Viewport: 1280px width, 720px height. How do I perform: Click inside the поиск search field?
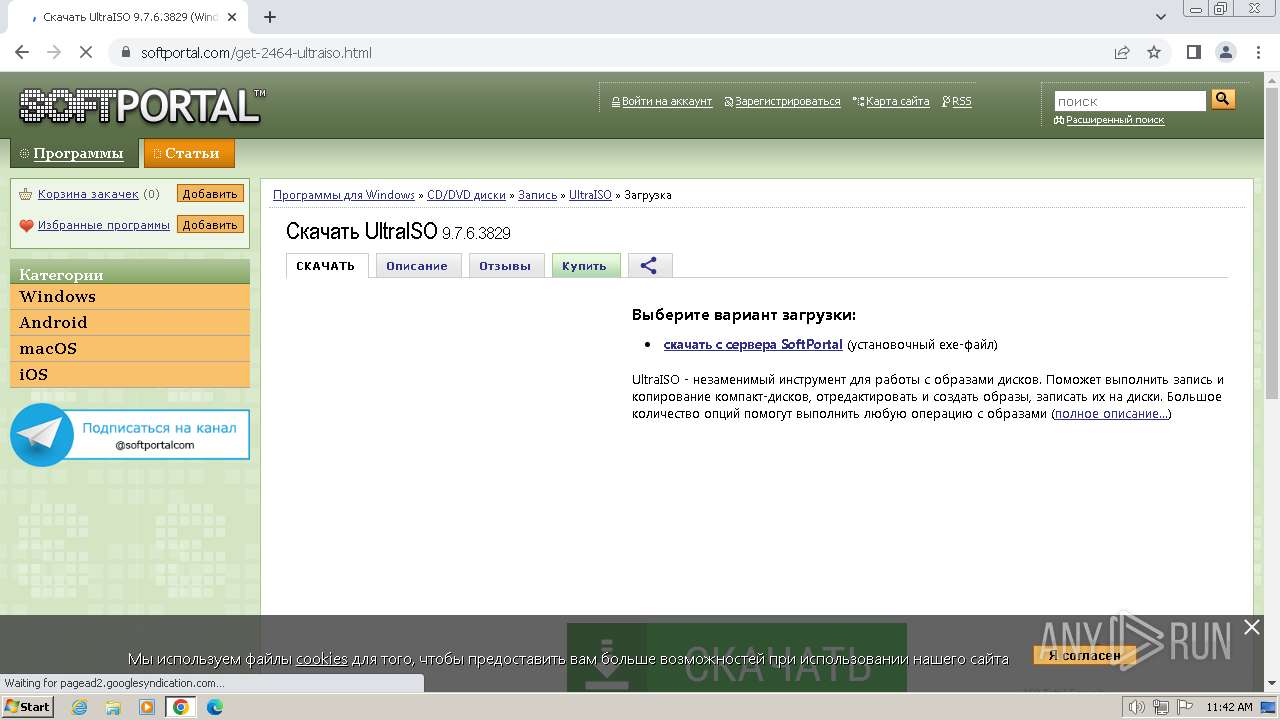point(1130,101)
